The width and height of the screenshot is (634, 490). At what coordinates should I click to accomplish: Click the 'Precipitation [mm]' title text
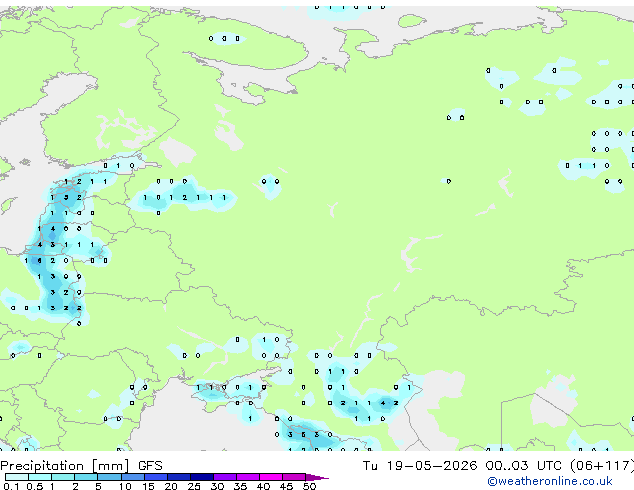coord(65,466)
